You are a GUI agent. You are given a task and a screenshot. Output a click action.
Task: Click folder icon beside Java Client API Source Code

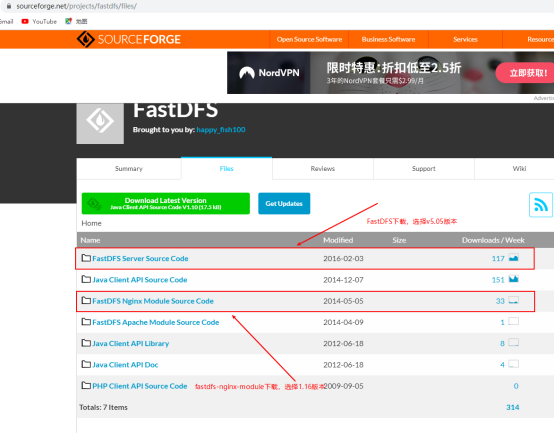tap(86, 279)
